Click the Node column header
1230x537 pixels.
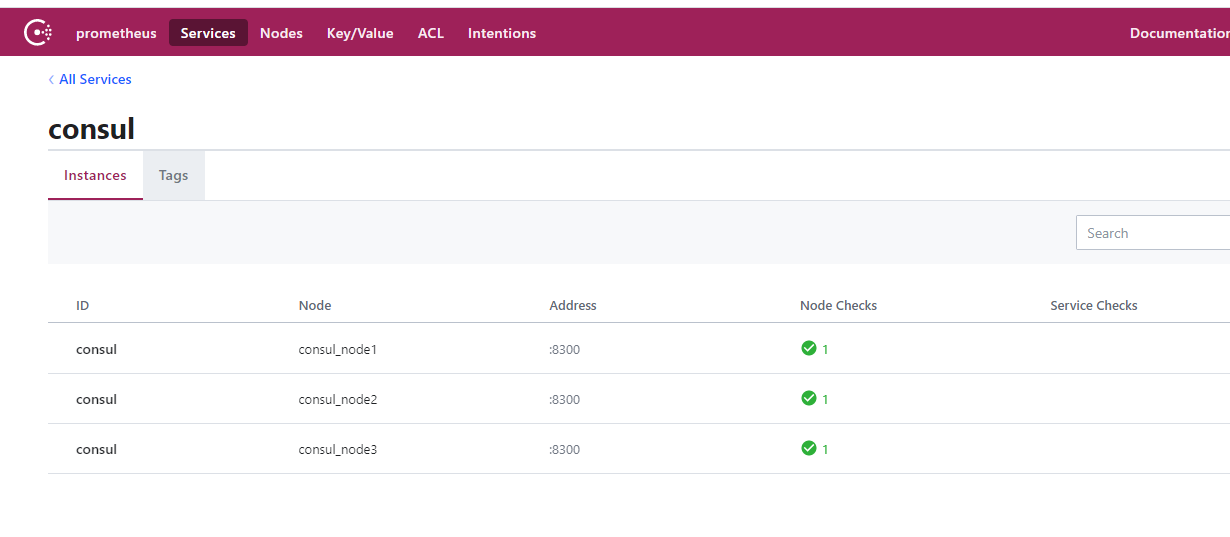[x=315, y=305]
